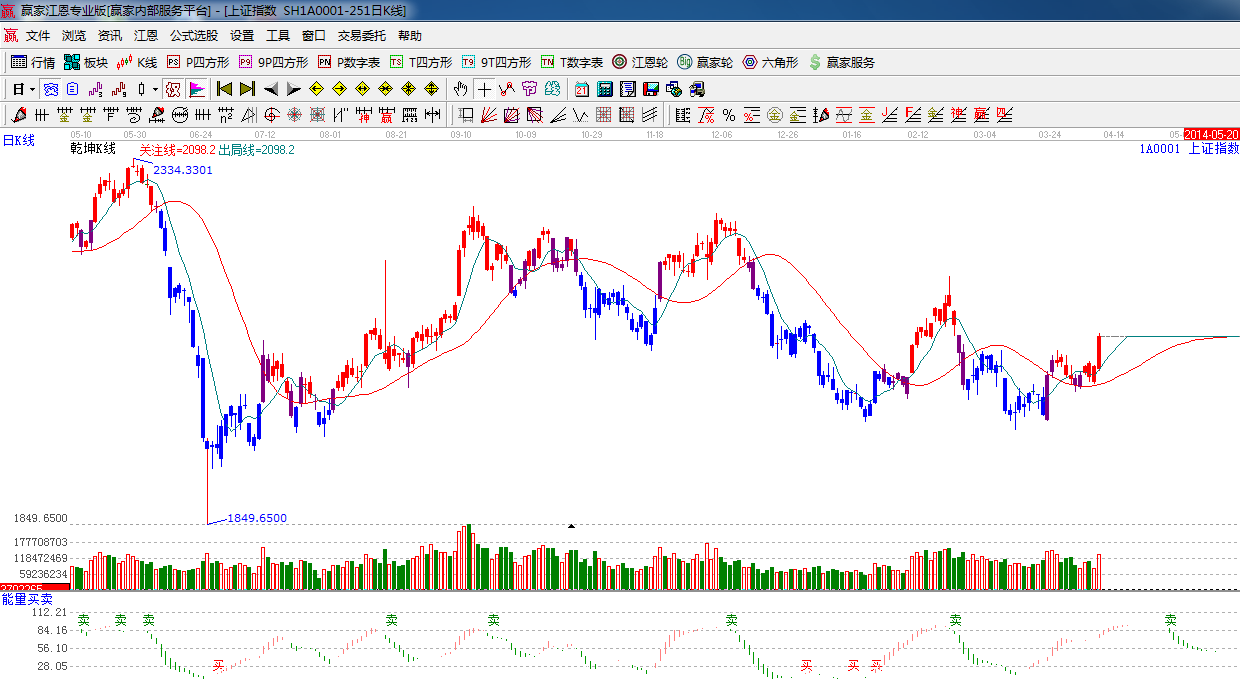Open the 交易委托 menu
Viewport: 1240px width, 682px height.
(361, 35)
